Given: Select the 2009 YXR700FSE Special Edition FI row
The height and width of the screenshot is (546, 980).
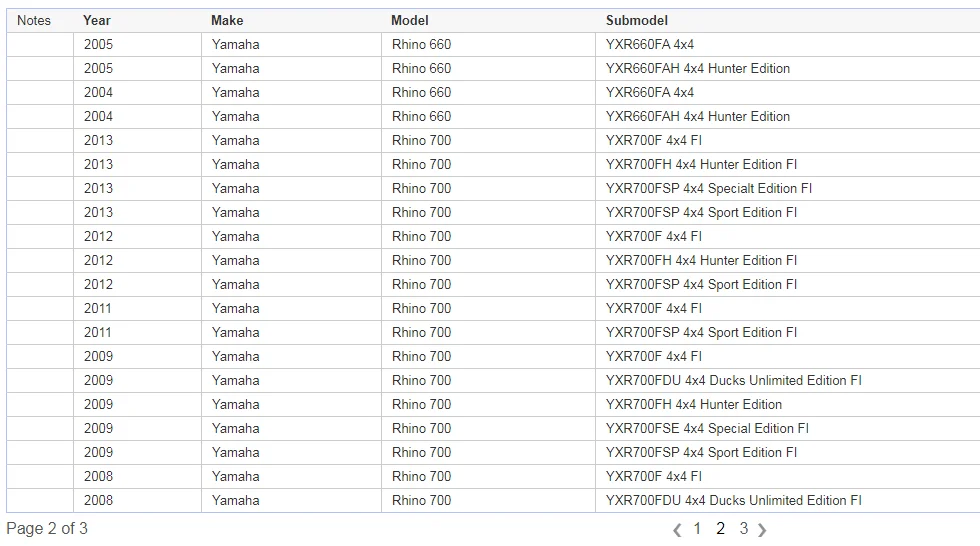Looking at the screenshot, I should (493, 429).
